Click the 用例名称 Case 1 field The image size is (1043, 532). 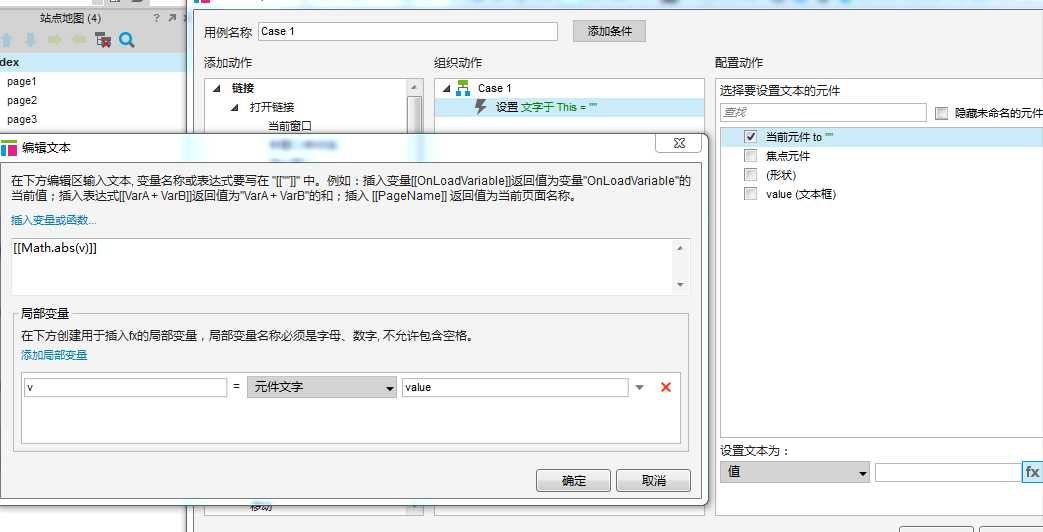click(408, 31)
